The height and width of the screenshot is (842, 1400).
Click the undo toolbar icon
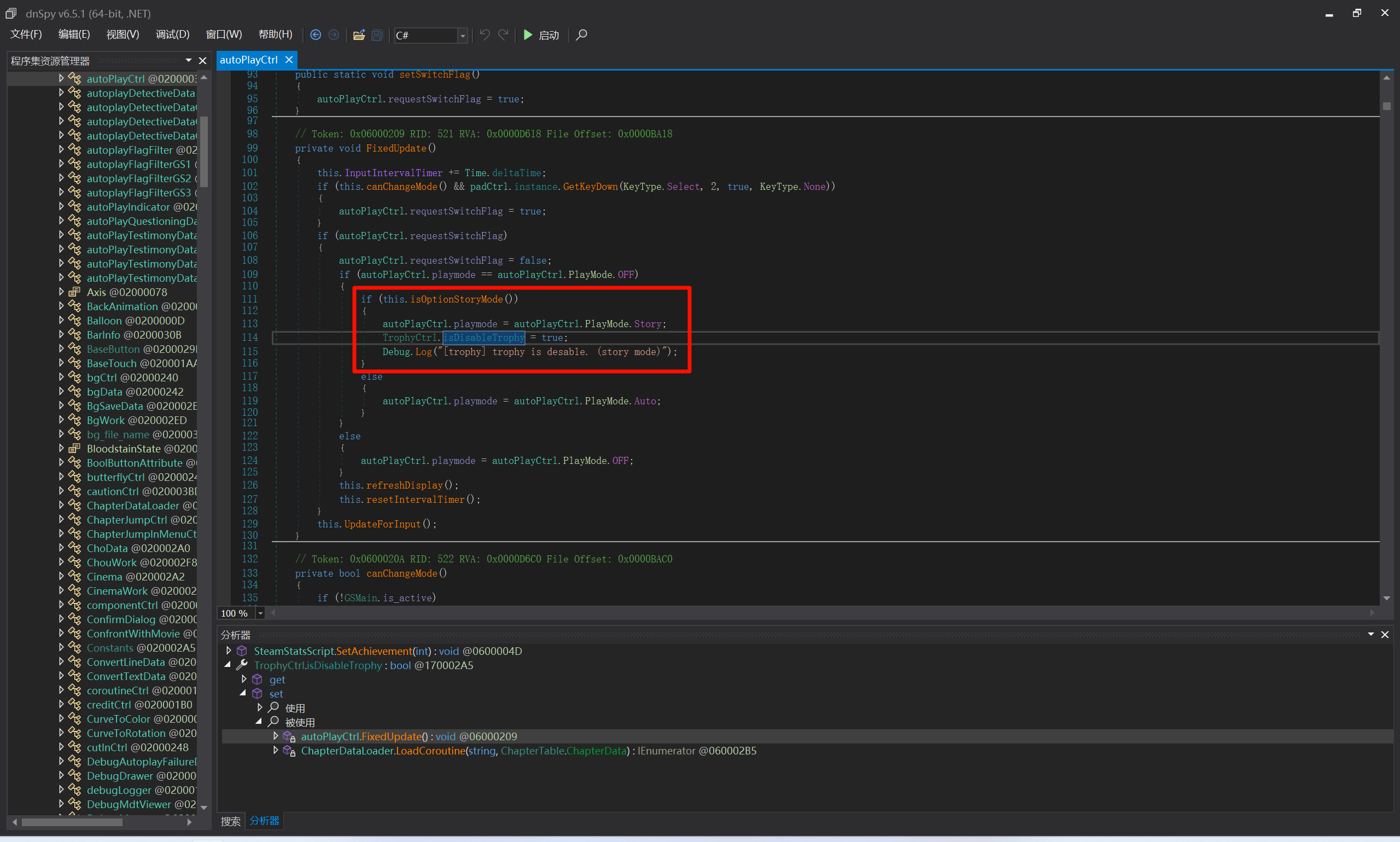click(485, 35)
